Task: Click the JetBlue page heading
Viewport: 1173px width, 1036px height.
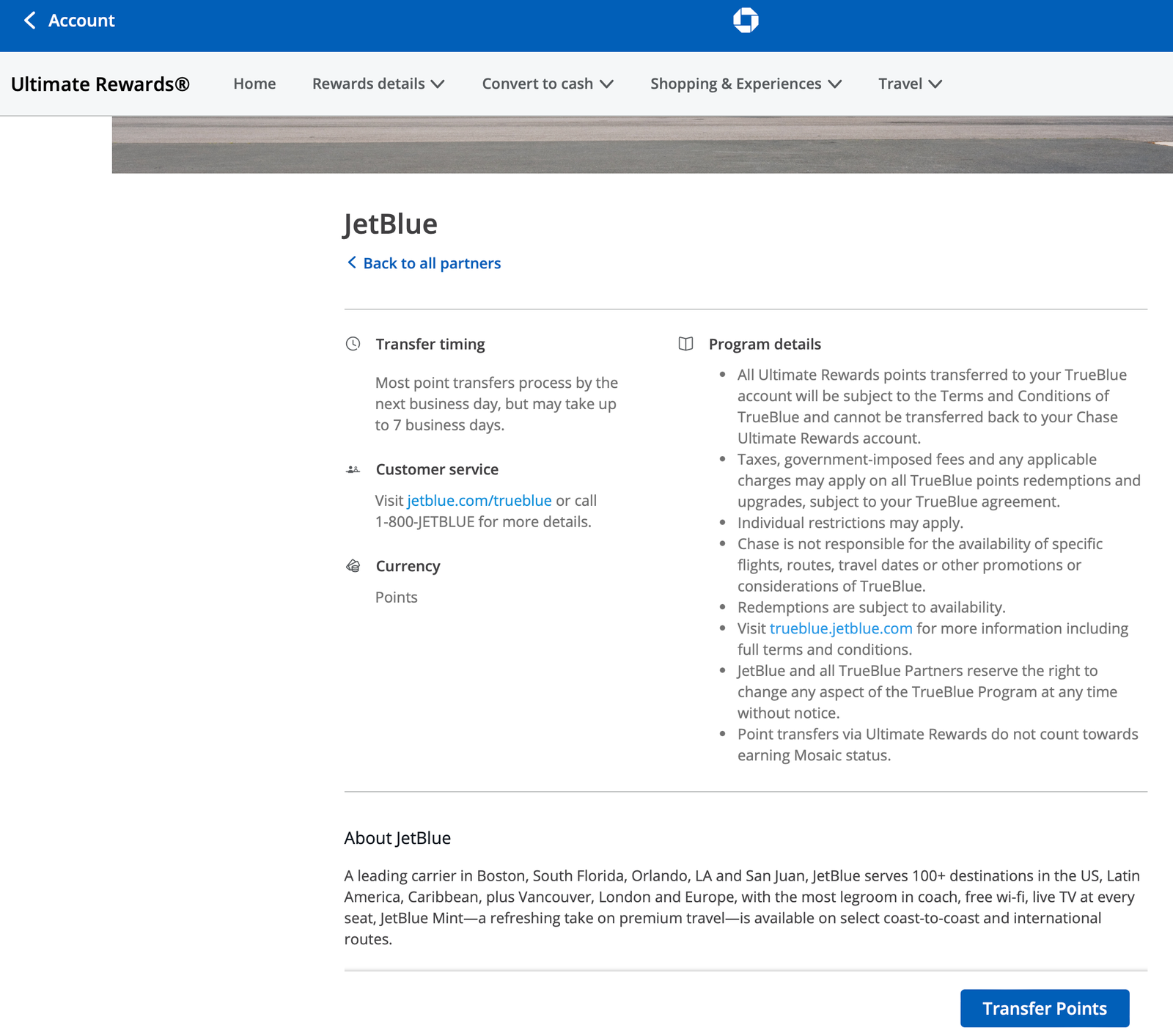Action: (391, 224)
